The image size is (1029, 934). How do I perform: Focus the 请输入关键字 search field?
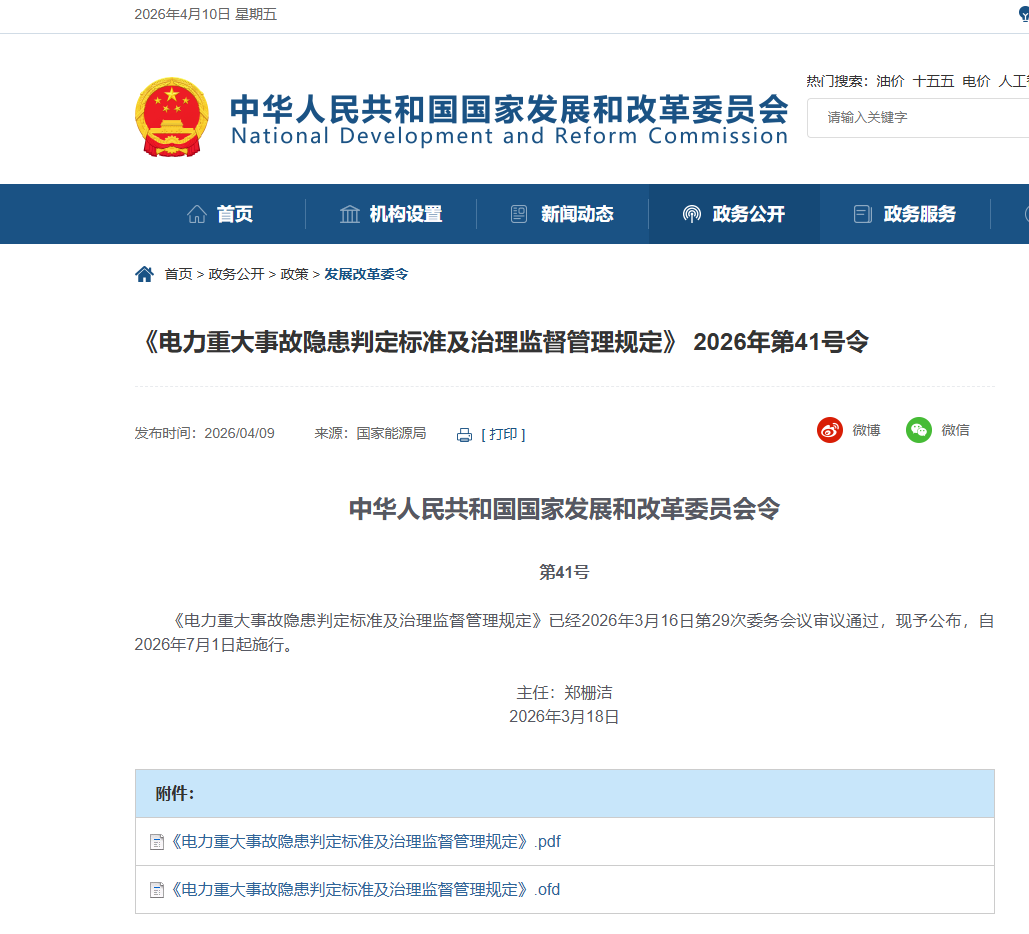click(x=915, y=117)
